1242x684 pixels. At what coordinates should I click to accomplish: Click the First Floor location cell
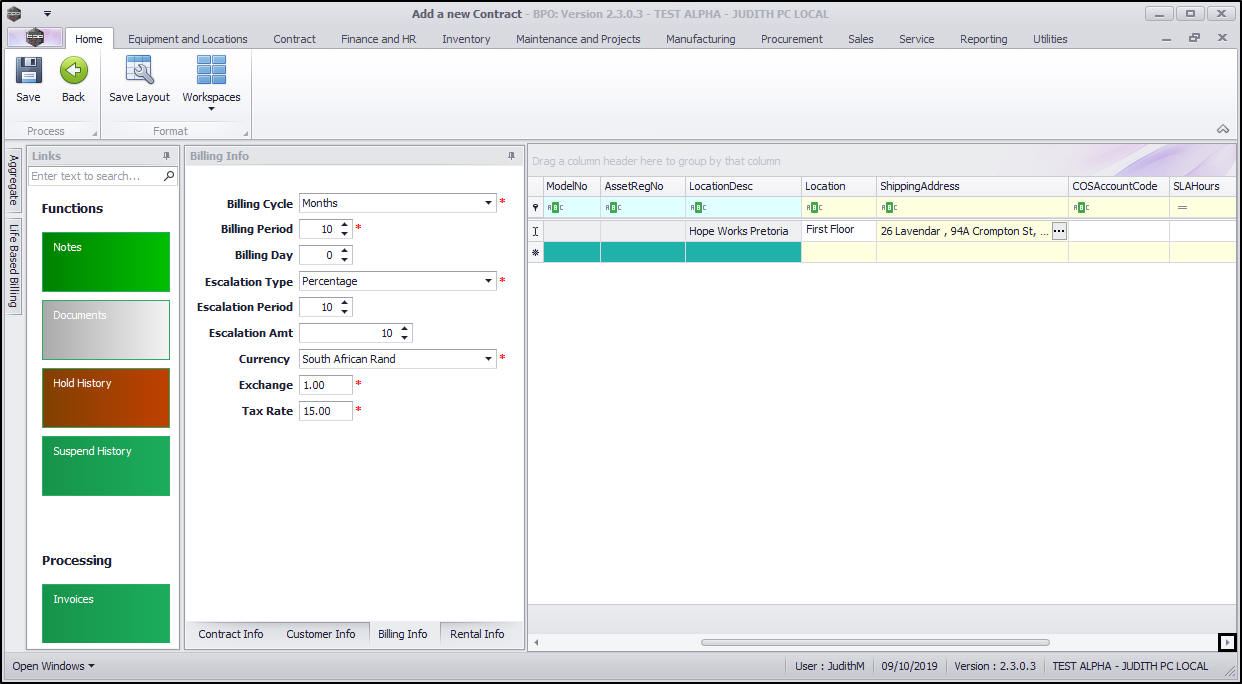839,231
